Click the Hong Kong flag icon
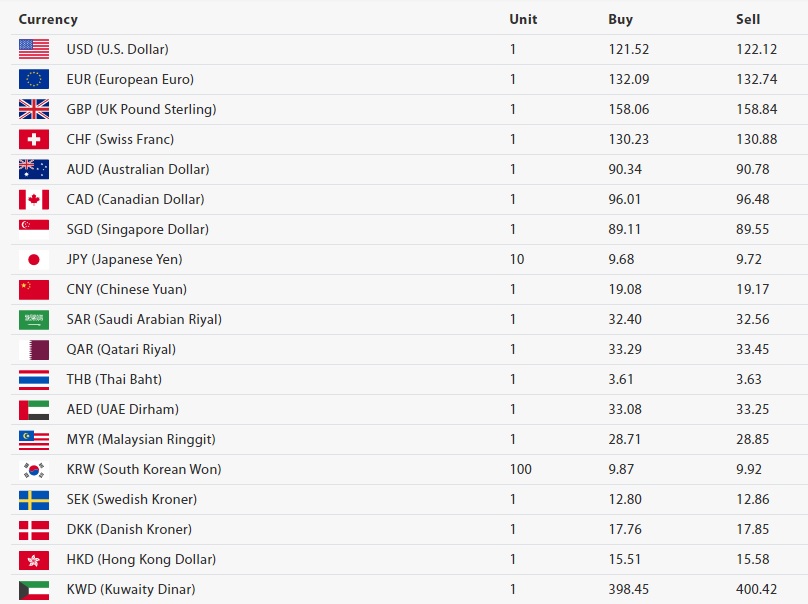Viewport: 808px width, 604px height. [33, 559]
